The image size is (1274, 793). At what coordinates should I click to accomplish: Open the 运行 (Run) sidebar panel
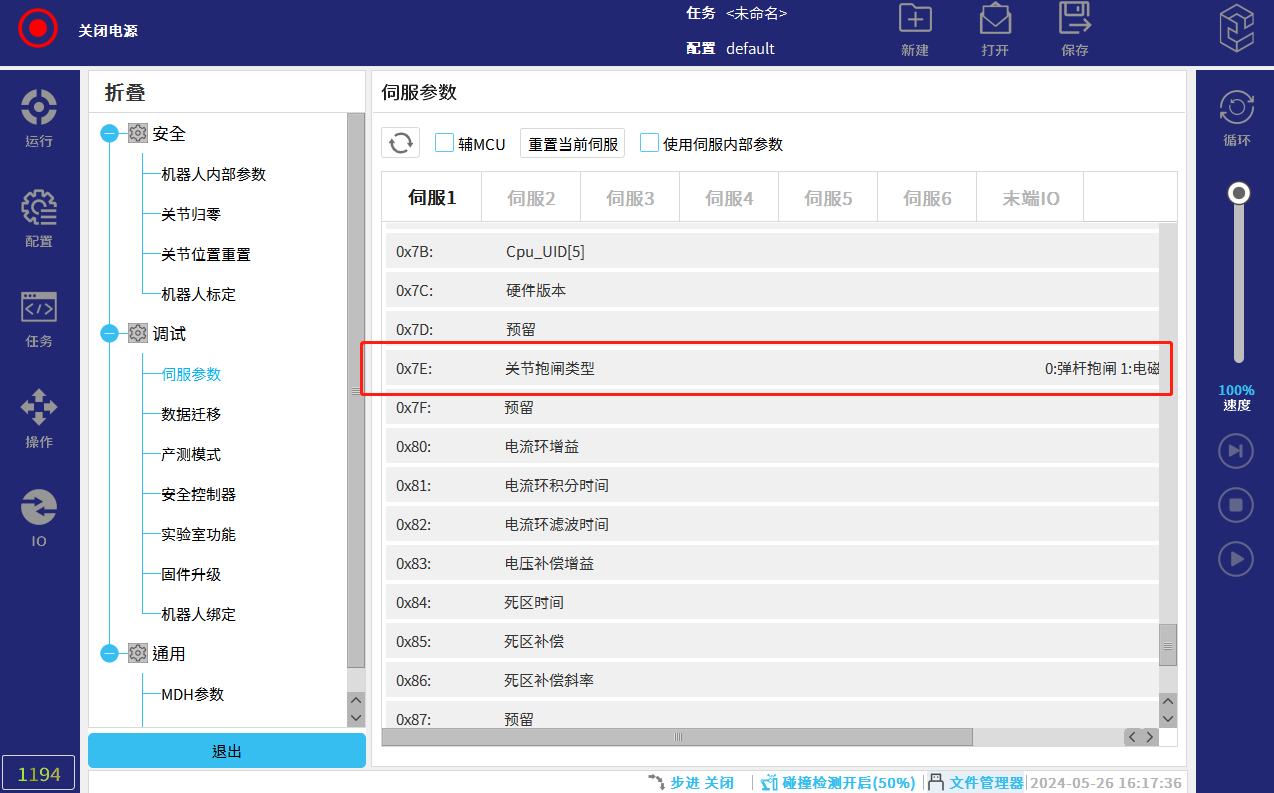39,108
